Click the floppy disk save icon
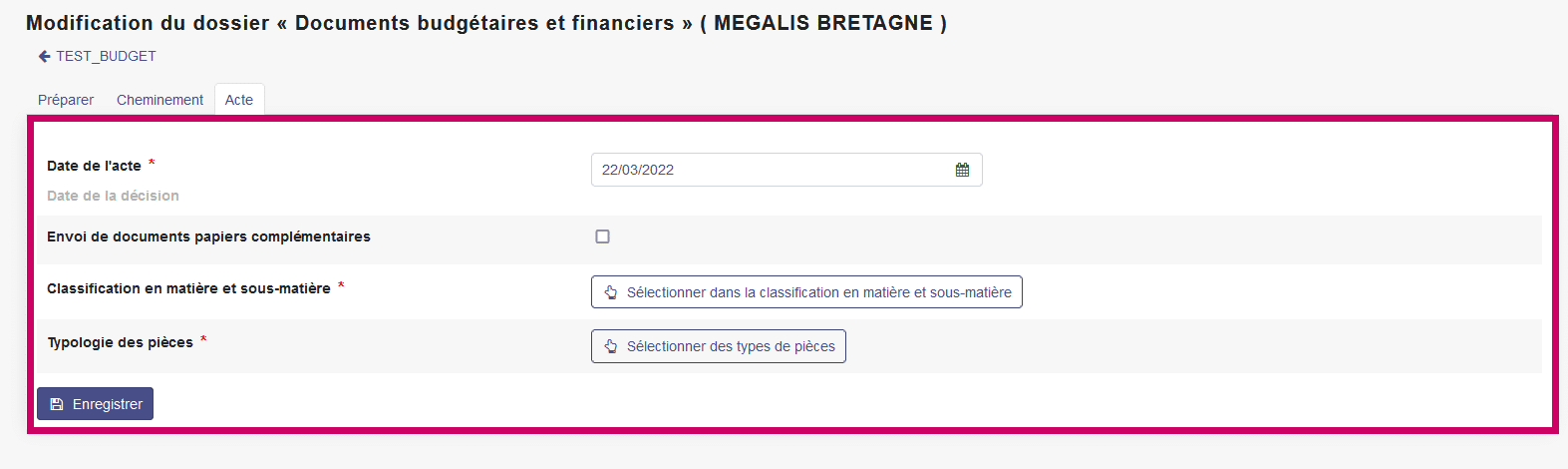The height and width of the screenshot is (469, 1568). 57,404
